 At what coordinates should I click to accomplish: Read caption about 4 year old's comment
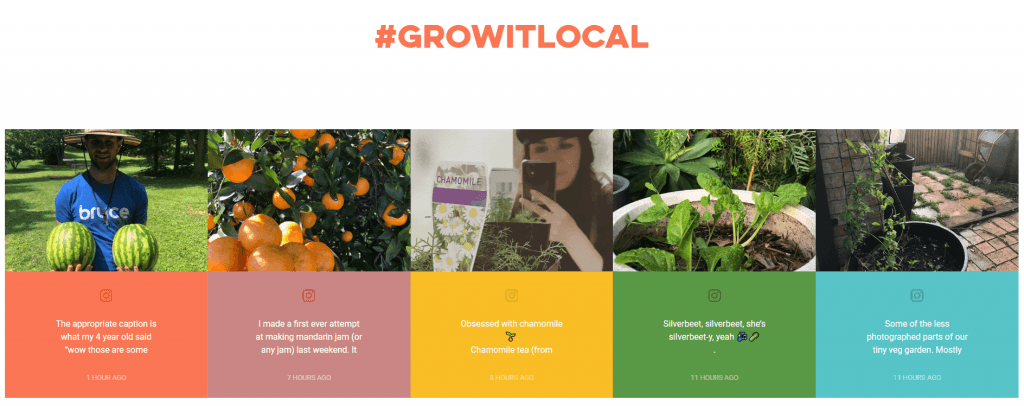[x=106, y=337]
